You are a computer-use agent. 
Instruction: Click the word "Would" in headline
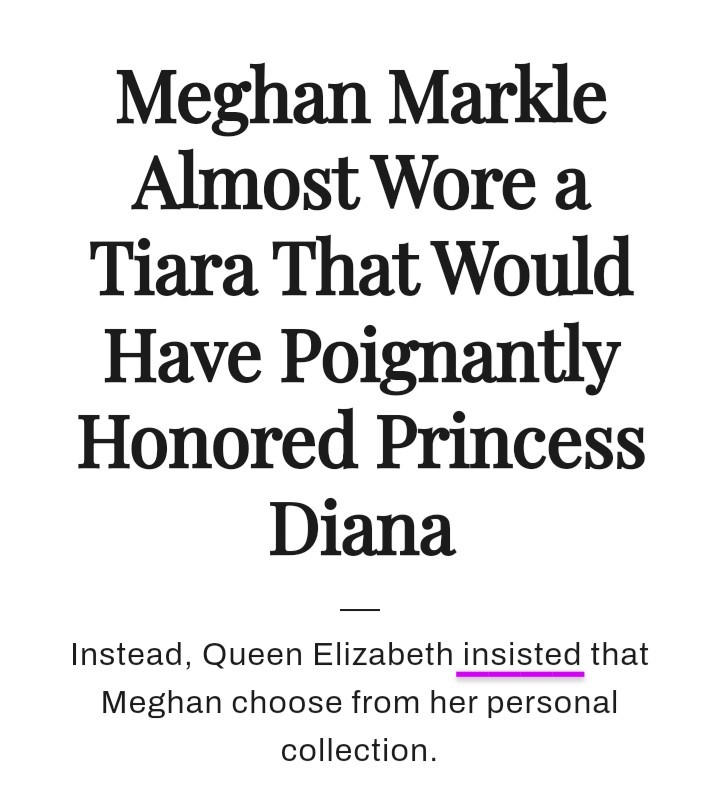pos(535,267)
